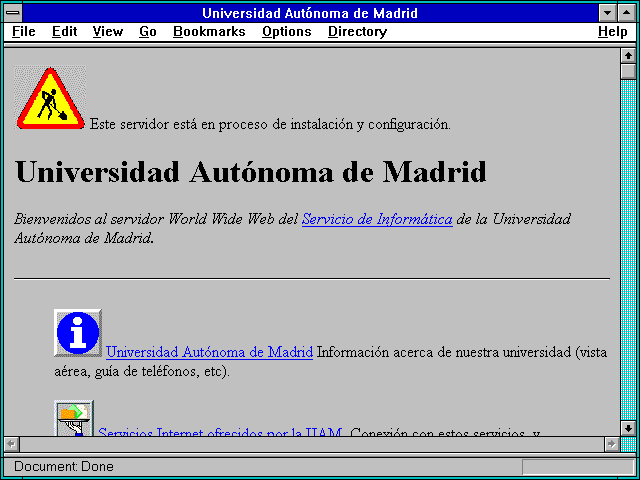Click the vertical scrollbar down arrow

point(628,428)
